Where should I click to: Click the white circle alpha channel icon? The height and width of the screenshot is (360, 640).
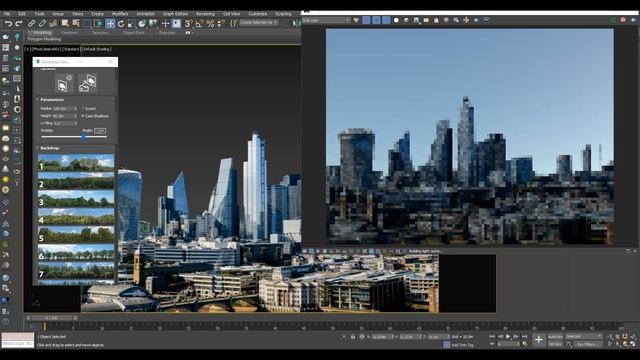click(x=396, y=20)
